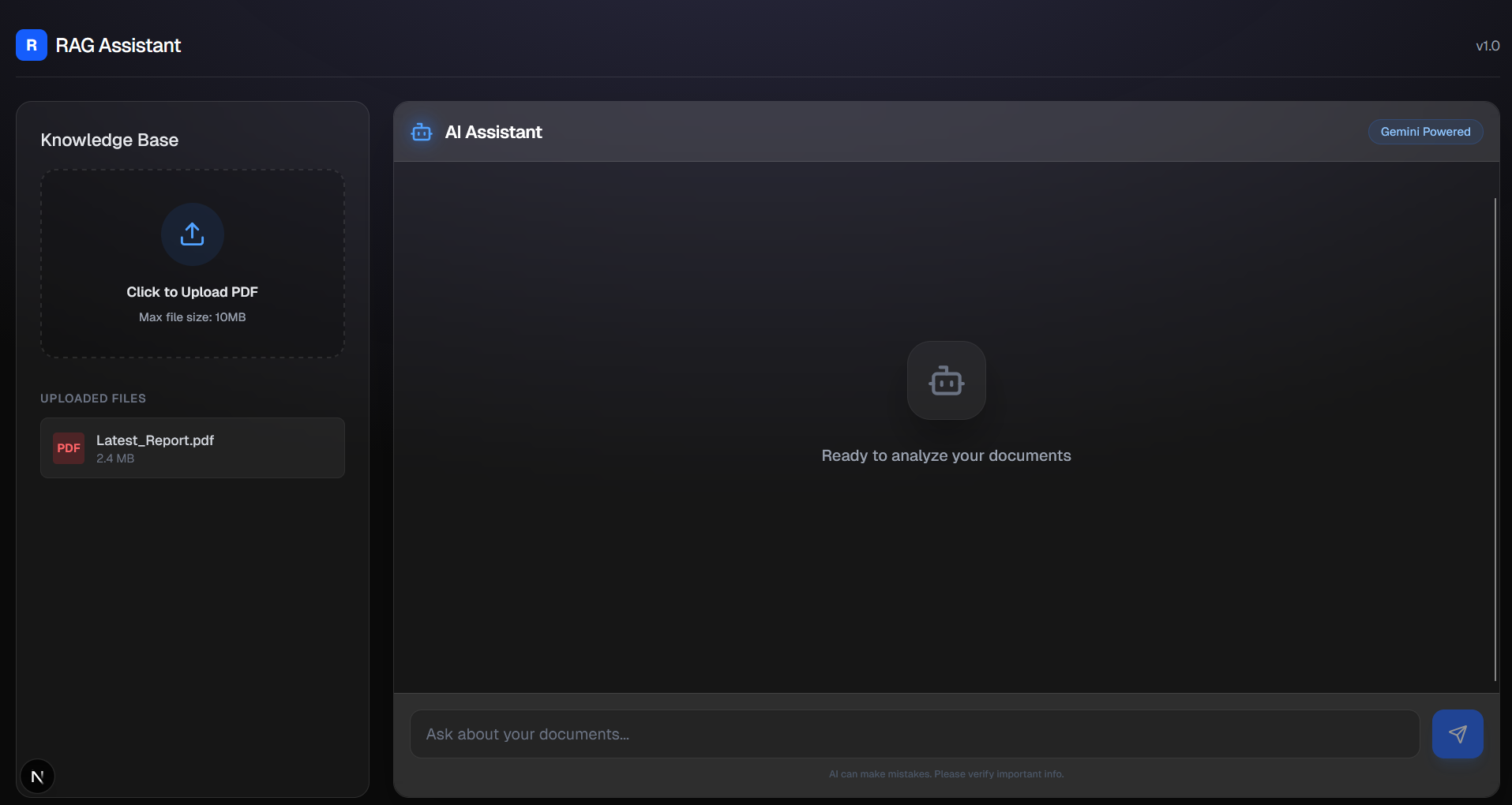Image resolution: width=1512 pixels, height=805 pixels.
Task: Click the AI Assistant panel title
Action: click(493, 132)
